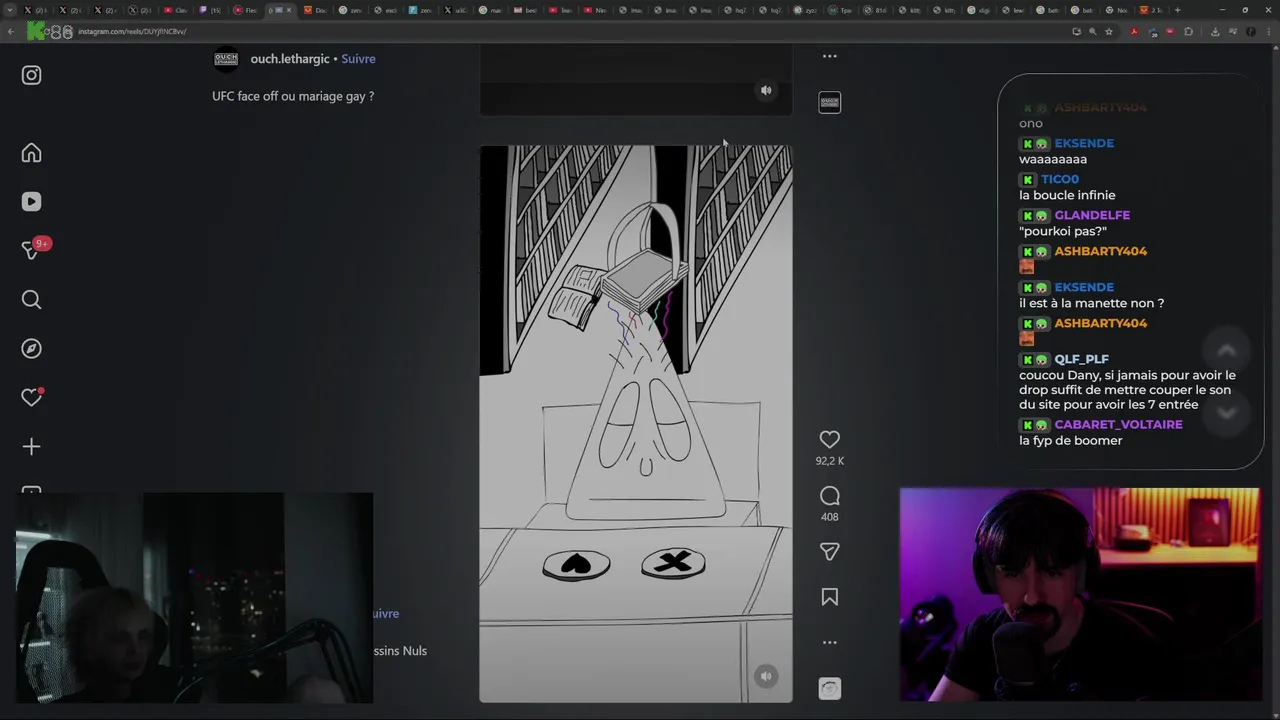Open the Notifications heart in sidebar

click(31, 397)
